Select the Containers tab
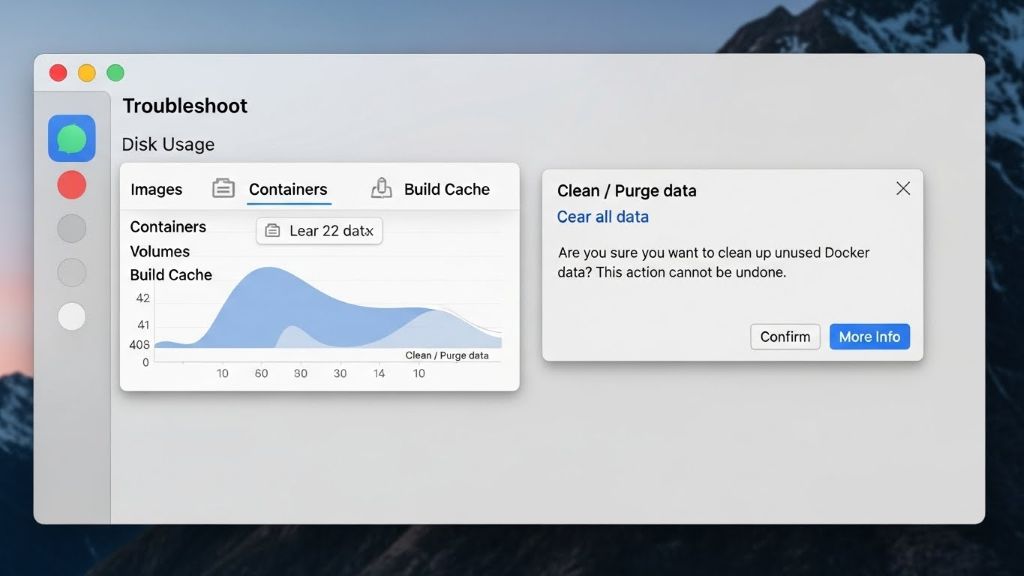Image resolution: width=1024 pixels, height=576 pixels. [288, 189]
